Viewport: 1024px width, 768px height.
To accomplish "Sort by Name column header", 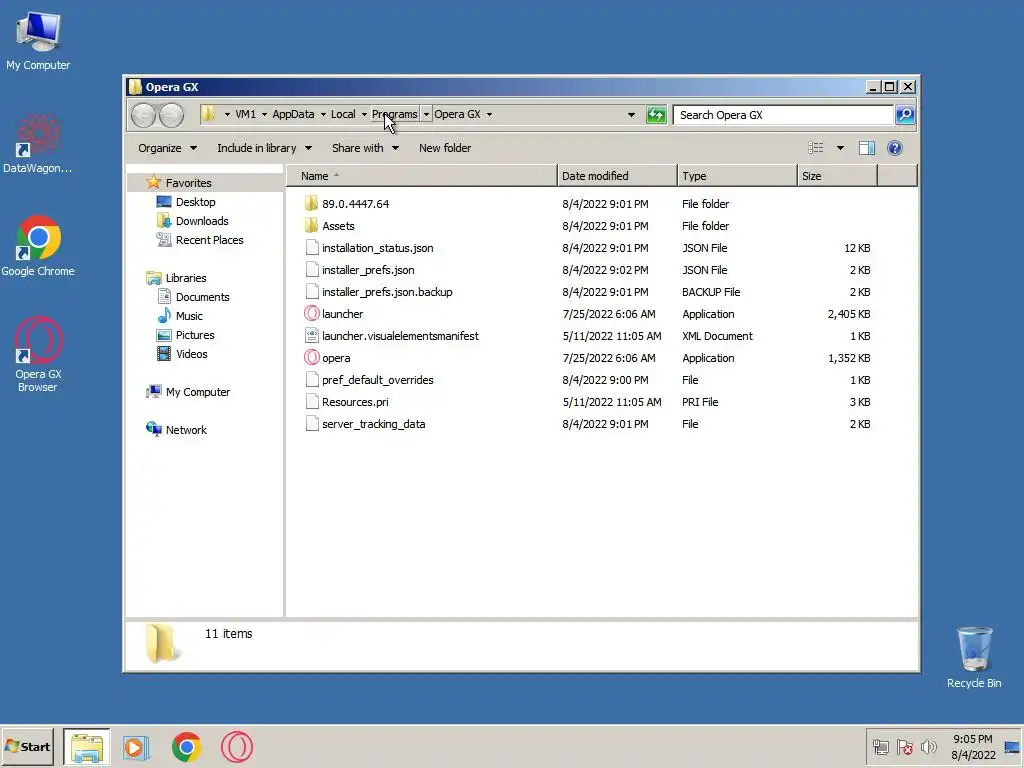I will 422,176.
